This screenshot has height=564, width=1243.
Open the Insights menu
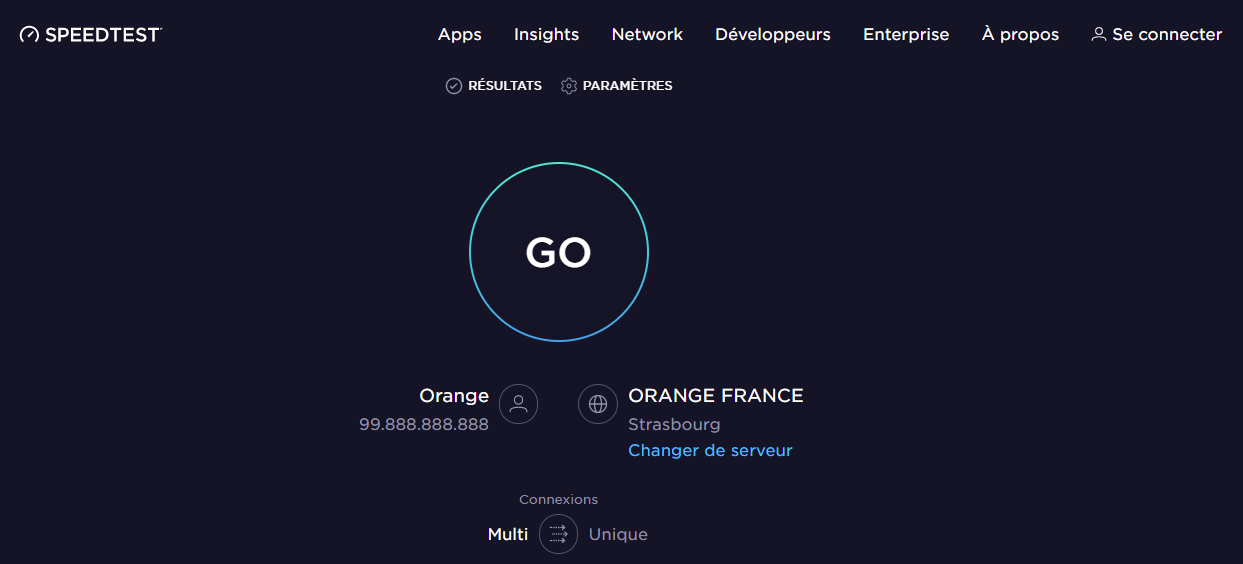click(x=546, y=34)
